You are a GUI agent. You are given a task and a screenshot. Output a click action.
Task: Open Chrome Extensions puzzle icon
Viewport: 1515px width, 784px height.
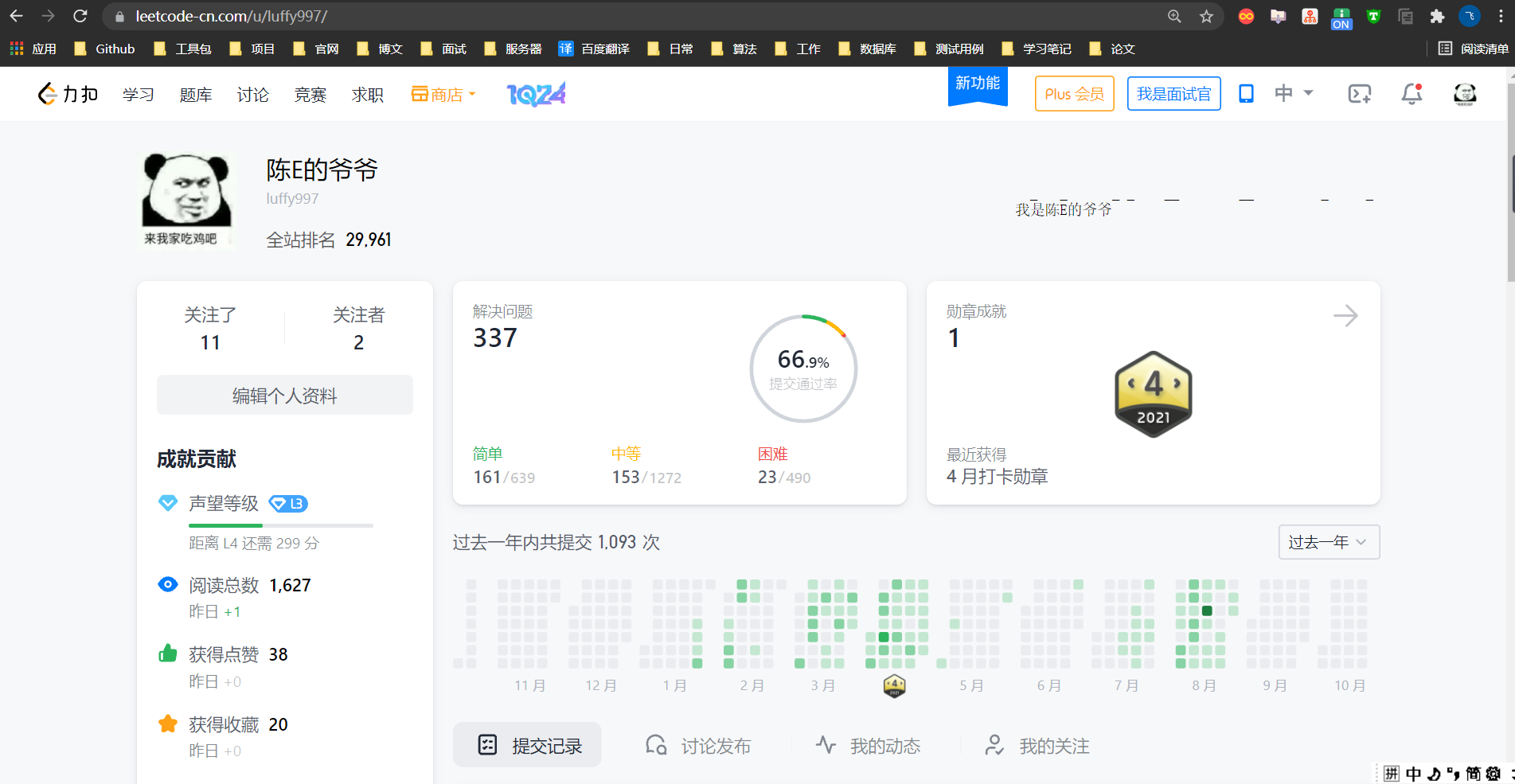[1437, 16]
